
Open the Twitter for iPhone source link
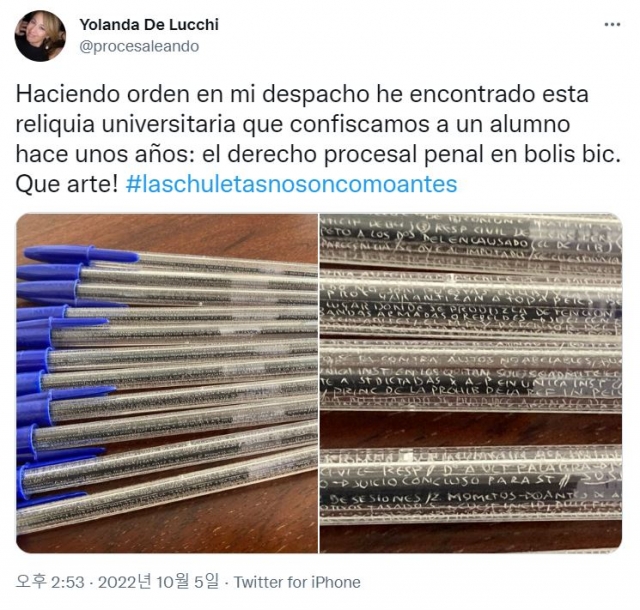[x=297, y=582]
